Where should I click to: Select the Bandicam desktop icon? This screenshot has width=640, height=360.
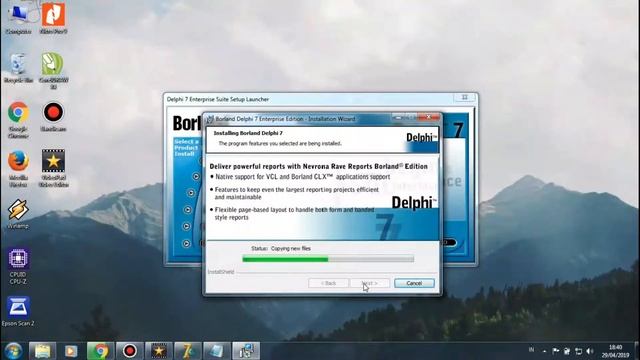53,117
